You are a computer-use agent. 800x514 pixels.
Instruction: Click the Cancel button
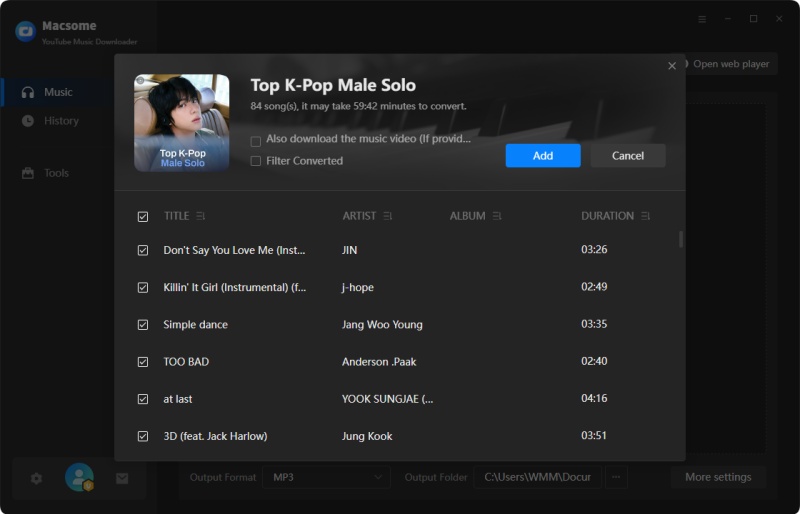628,156
